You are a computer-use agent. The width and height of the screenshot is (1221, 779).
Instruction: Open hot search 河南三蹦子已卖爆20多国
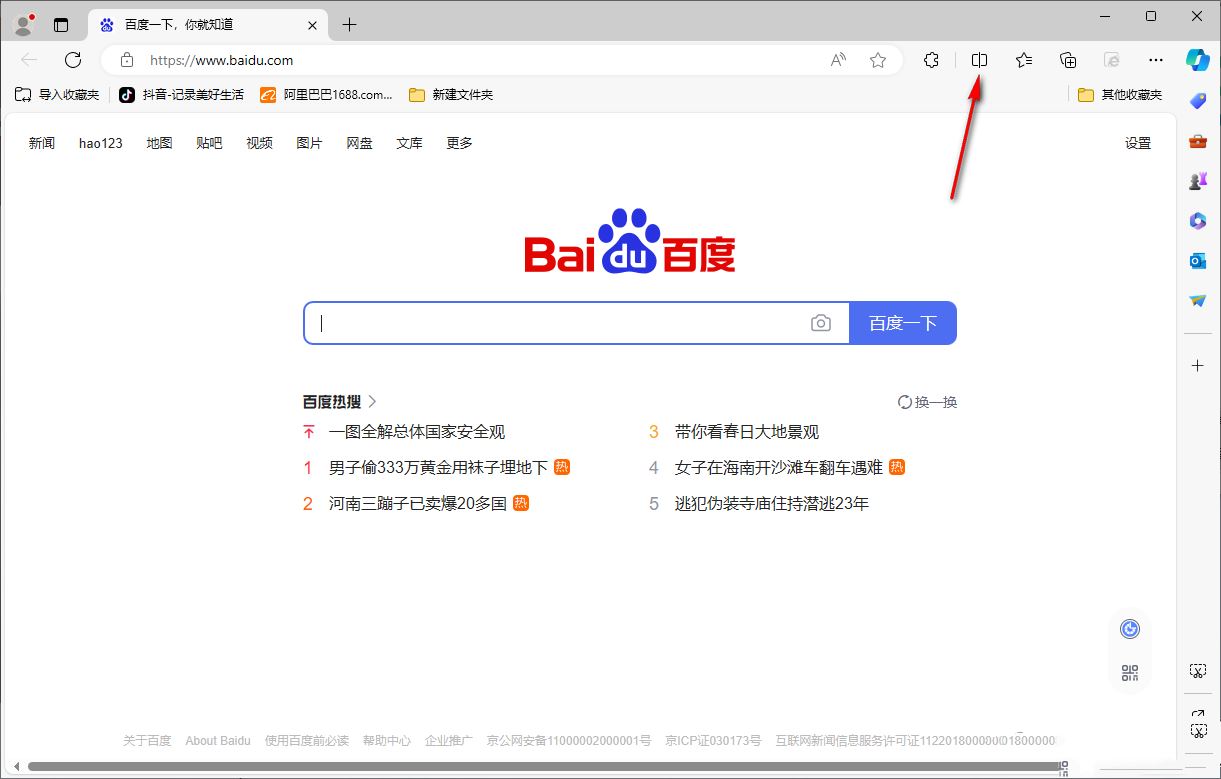[418, 503]
